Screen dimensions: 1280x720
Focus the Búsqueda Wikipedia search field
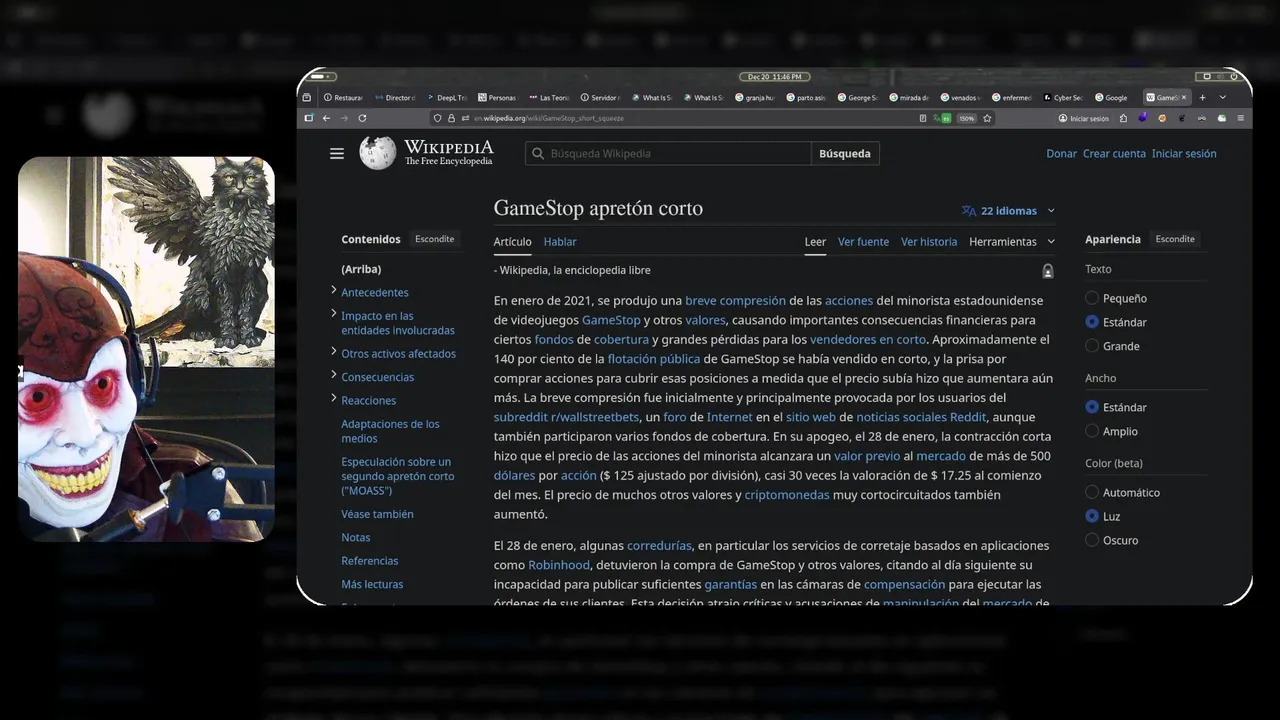[668, 153]
